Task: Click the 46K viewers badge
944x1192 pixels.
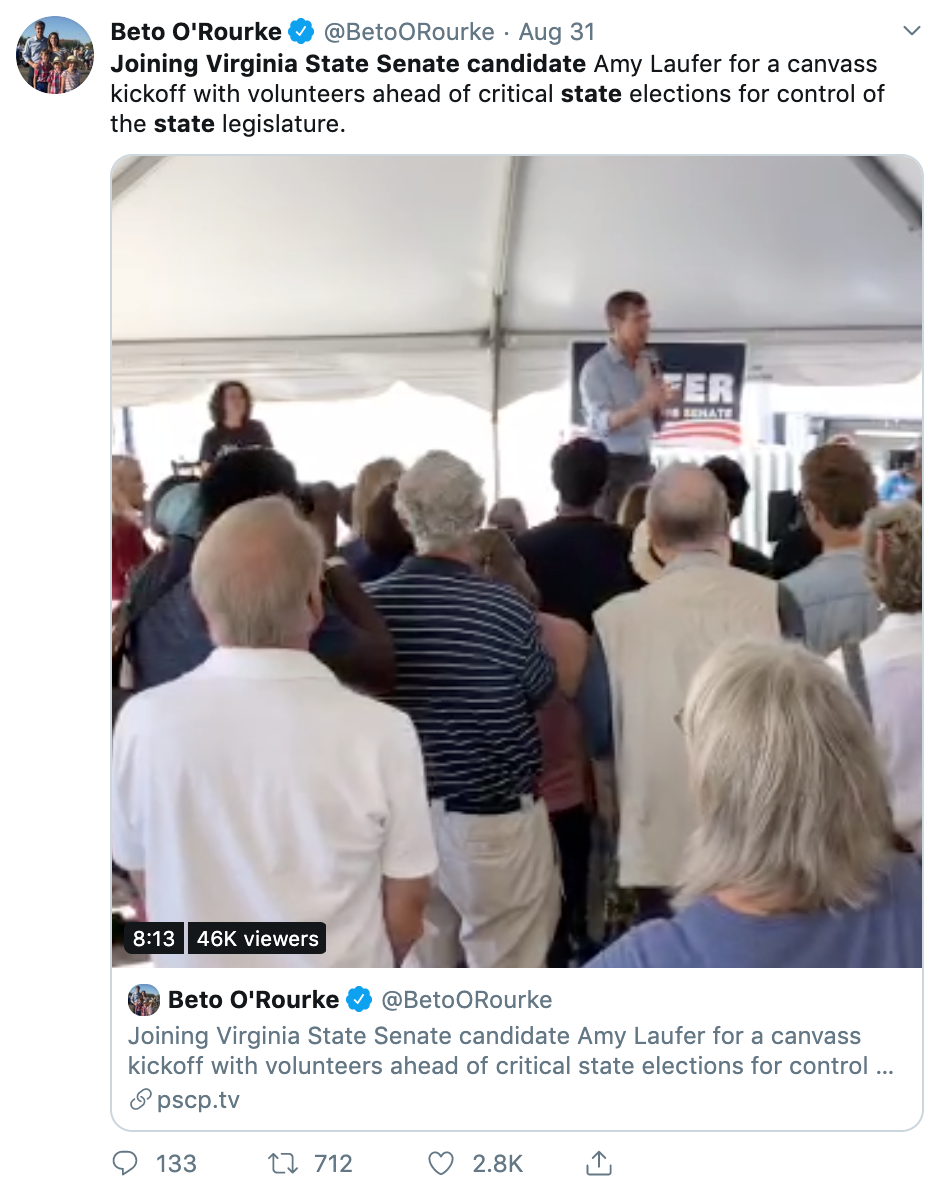Action: click(257, 938)
